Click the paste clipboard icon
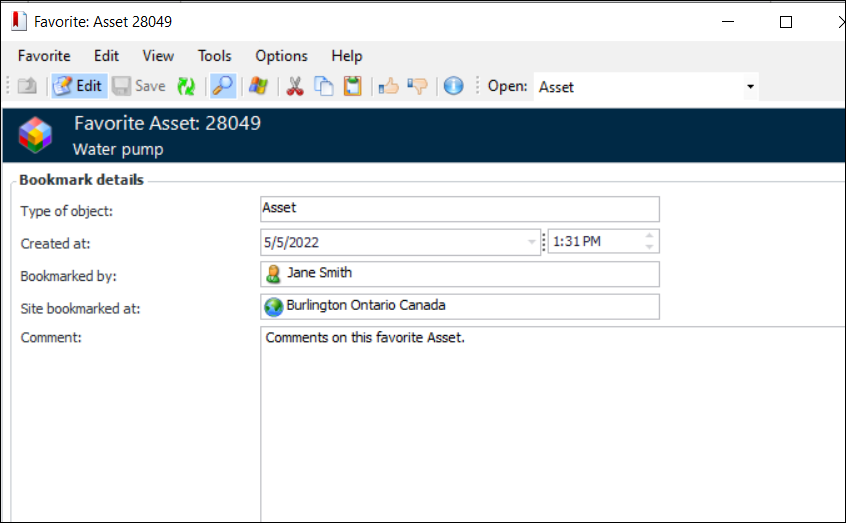 [x=352, y=86]
